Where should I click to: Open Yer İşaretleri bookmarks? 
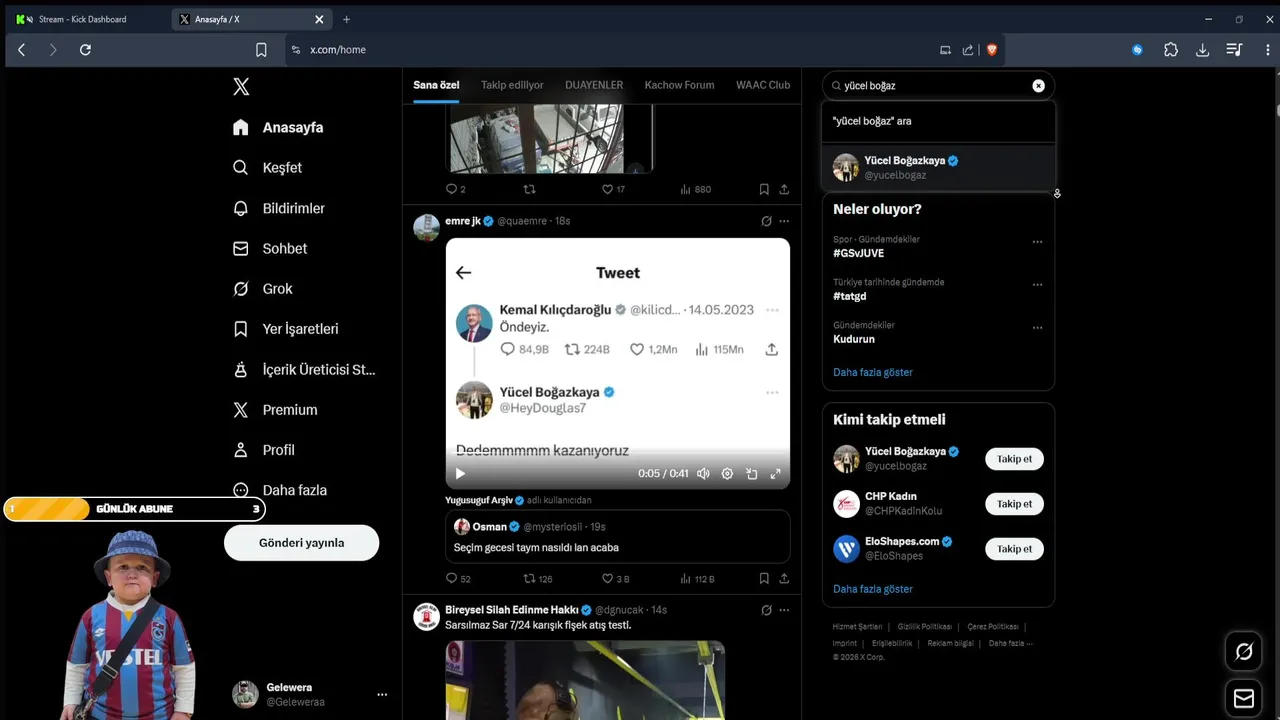point(285,329)
